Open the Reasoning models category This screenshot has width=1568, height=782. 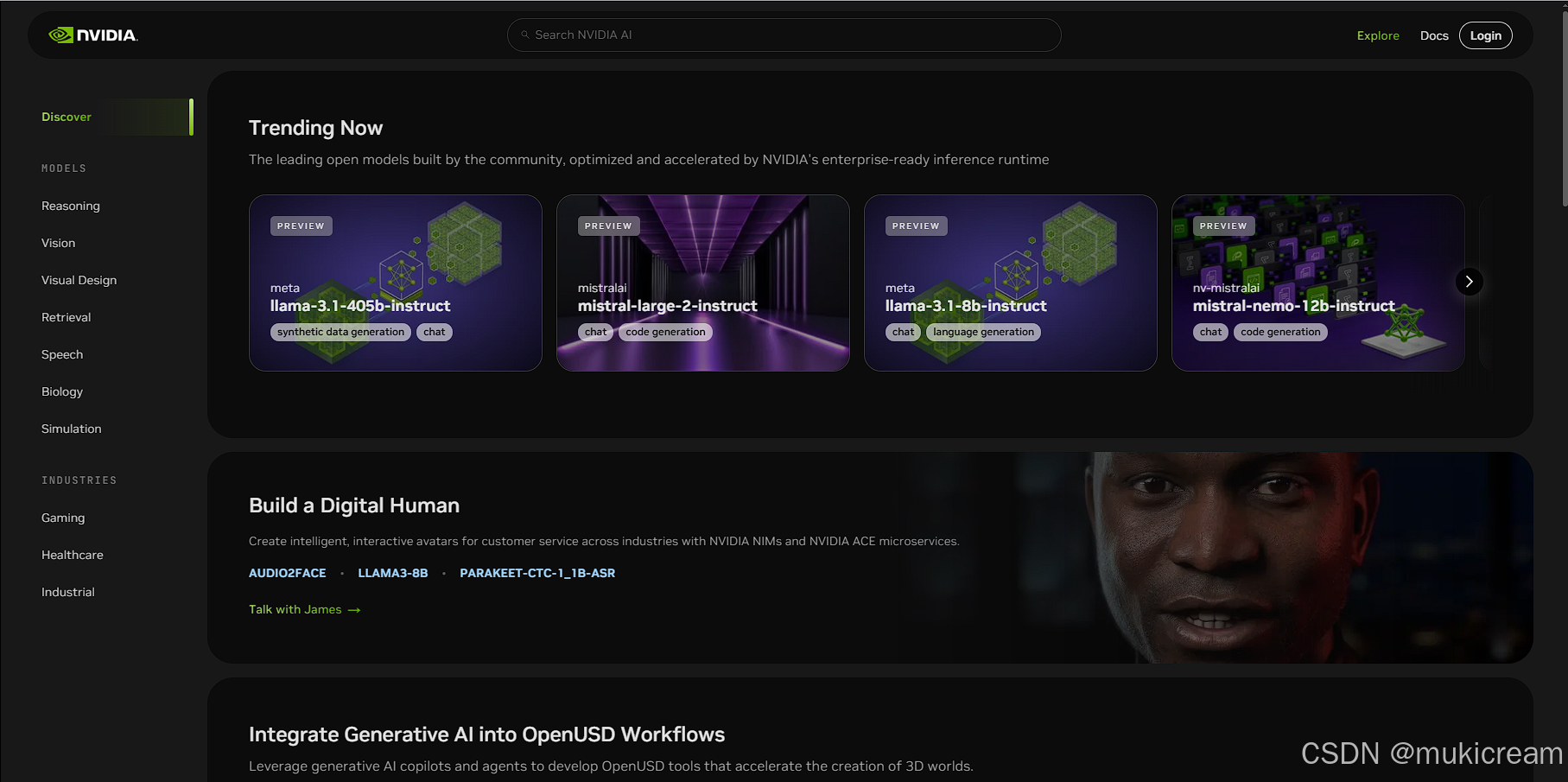(x=71, y=206)
